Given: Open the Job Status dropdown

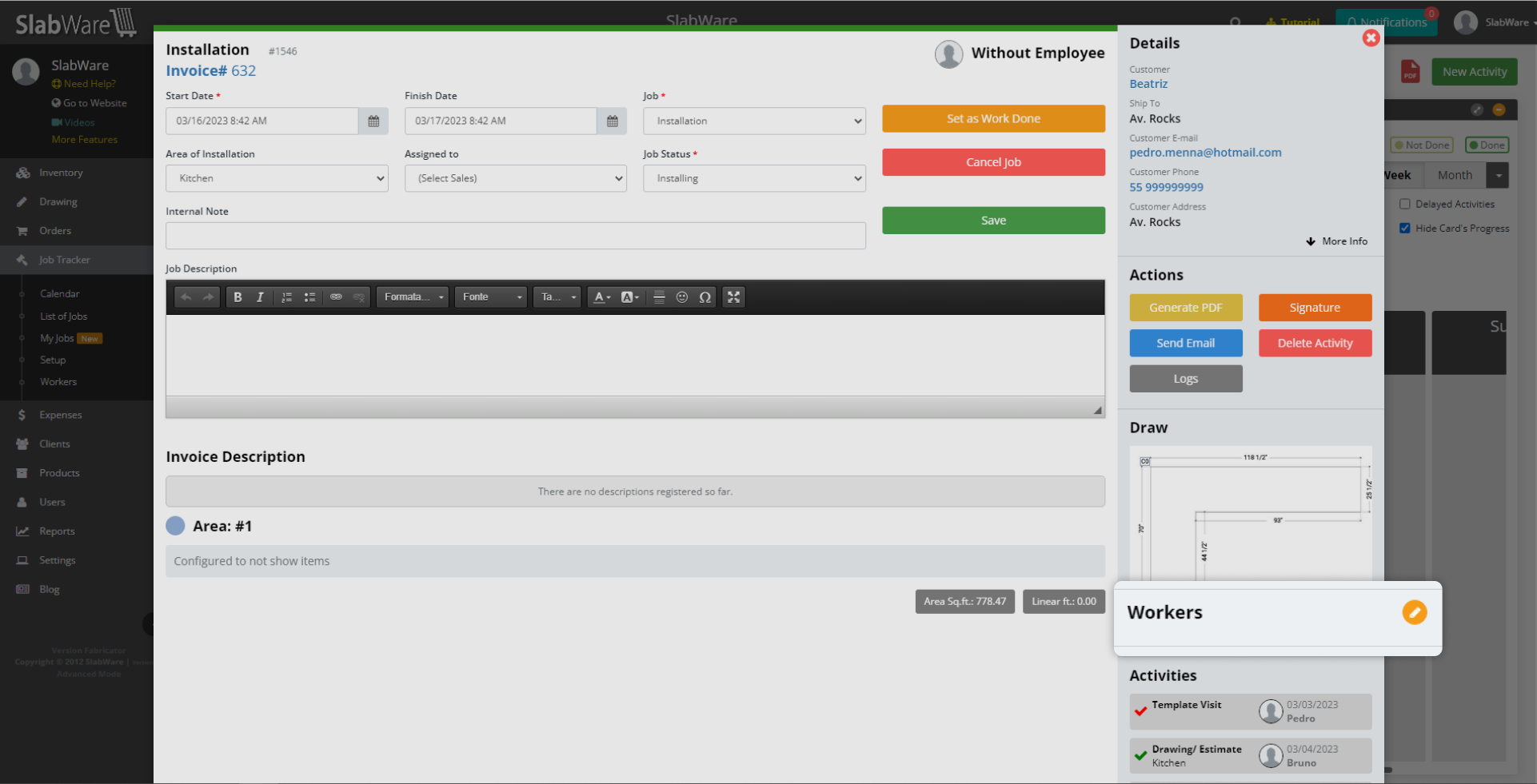Looking at the screenshot, I should click(x=754, y=178).
